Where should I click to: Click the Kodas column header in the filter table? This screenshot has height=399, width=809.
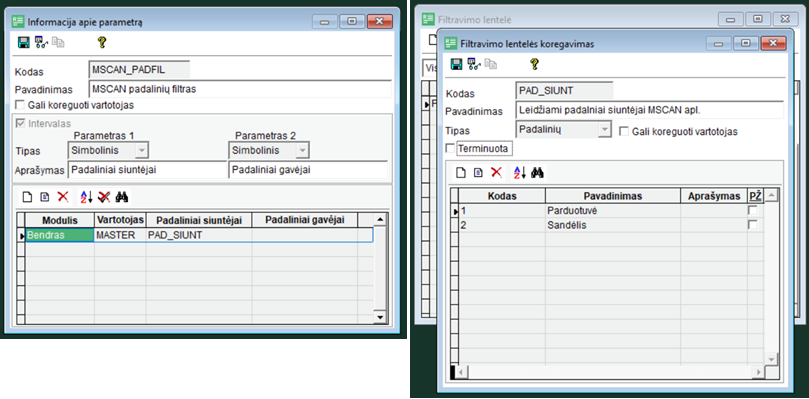click(502, 196)
